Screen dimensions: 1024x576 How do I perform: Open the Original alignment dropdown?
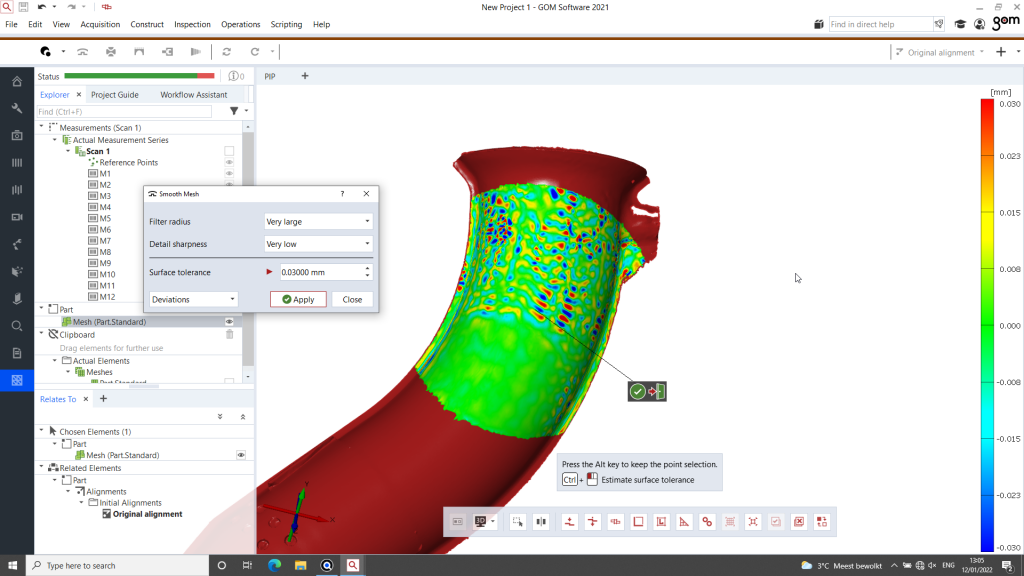940,52
